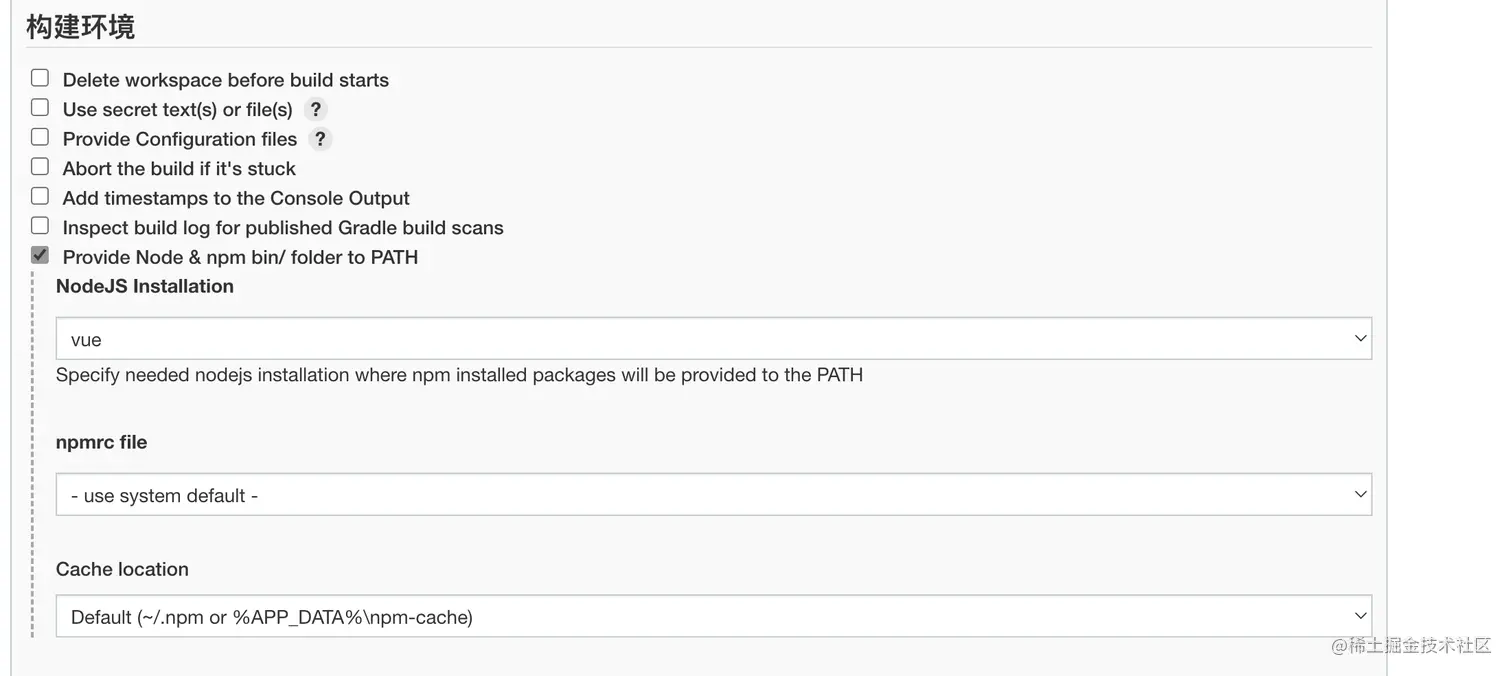Click the Abort the build label text
Viewport: 1512px width, 676px height.
[x=179, y=169]
